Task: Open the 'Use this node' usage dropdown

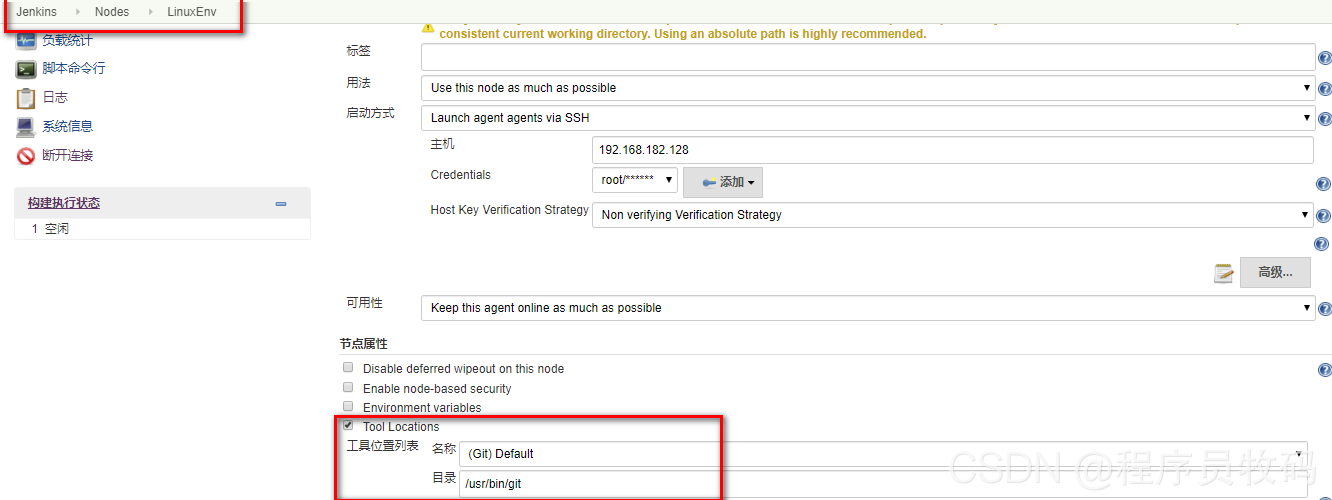Action: pos(867,88)
